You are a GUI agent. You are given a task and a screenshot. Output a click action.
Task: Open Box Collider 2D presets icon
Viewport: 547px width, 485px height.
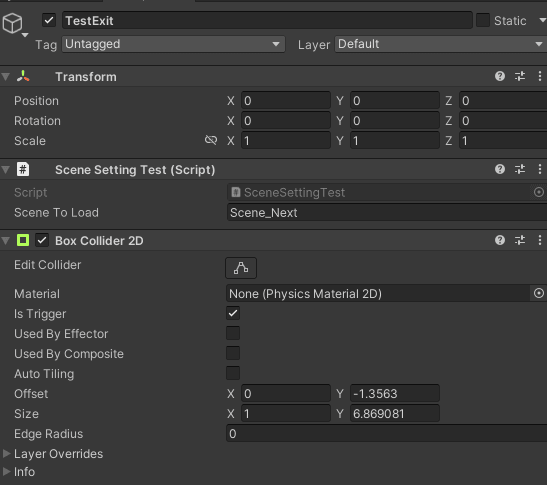pyautogui.click(x=520, y=240)
